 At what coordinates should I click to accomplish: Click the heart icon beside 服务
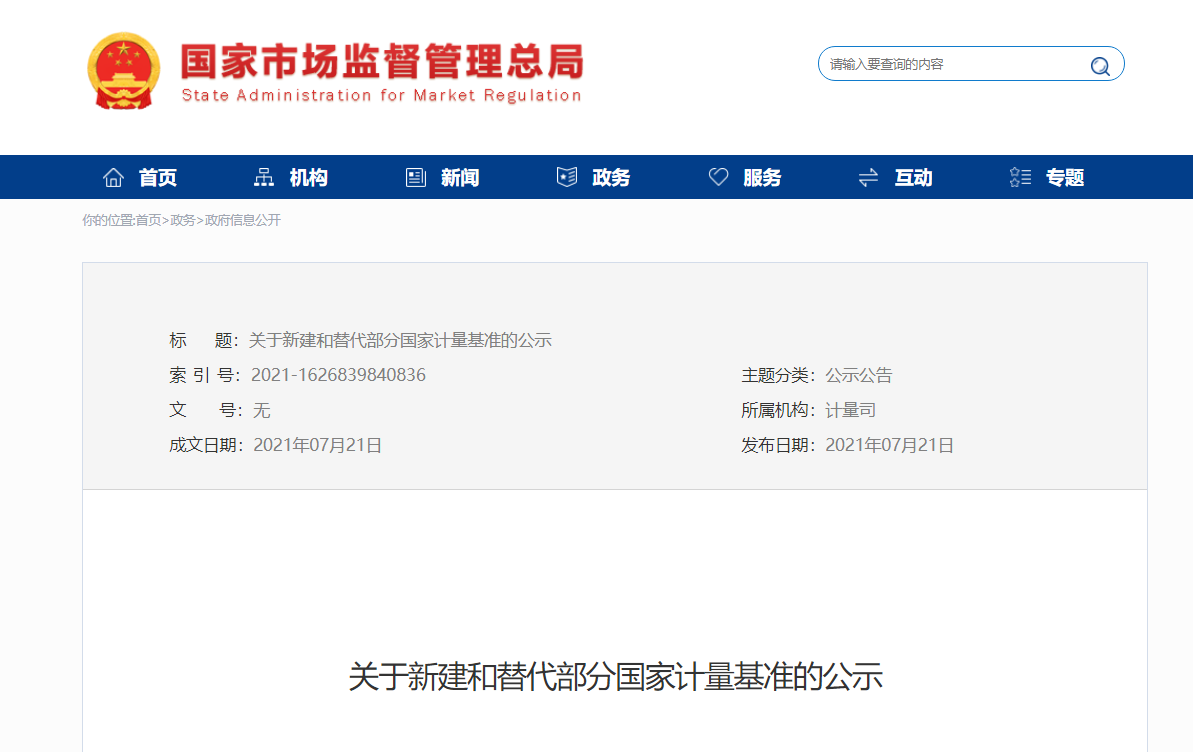[x=718, y=178]
